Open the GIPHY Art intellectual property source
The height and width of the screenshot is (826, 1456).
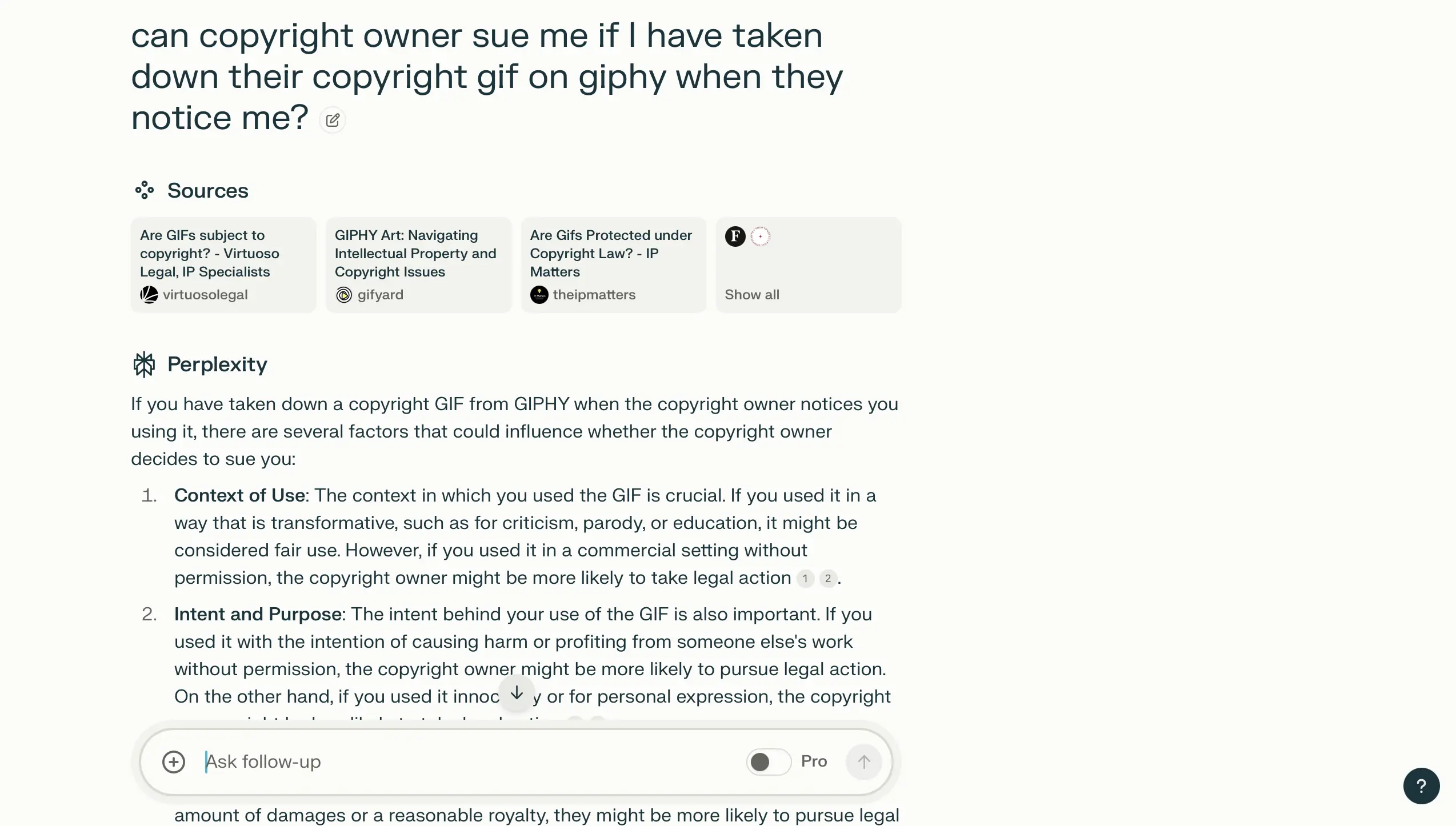pos(419,265)
